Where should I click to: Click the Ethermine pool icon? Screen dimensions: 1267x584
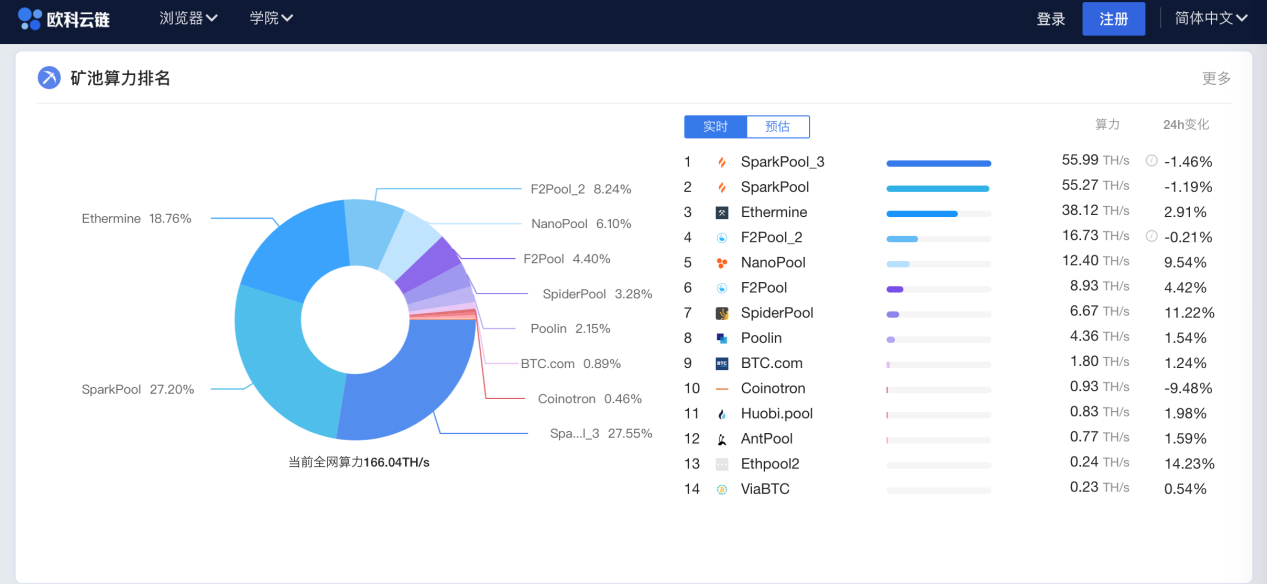click(722, 212)
